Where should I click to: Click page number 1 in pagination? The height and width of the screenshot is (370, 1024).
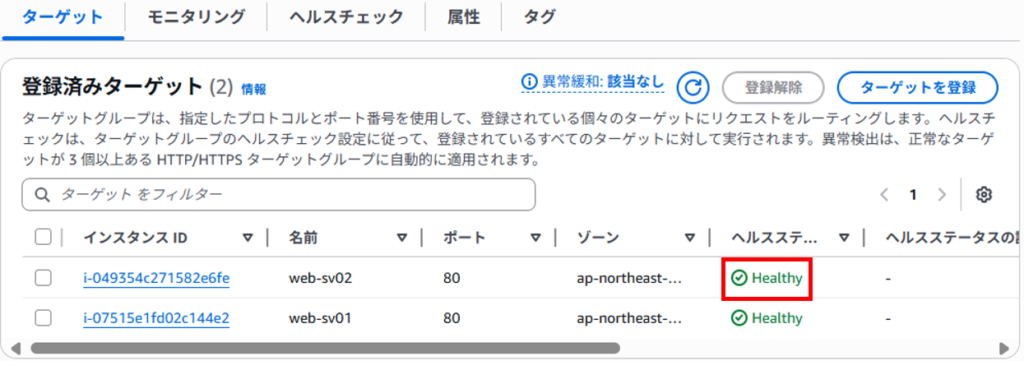(914, 194)
